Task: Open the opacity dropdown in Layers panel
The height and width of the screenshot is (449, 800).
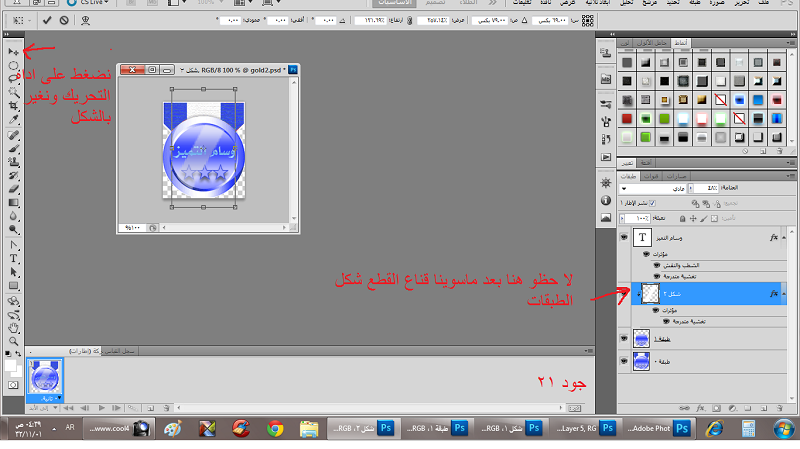Action: point(691,188)
